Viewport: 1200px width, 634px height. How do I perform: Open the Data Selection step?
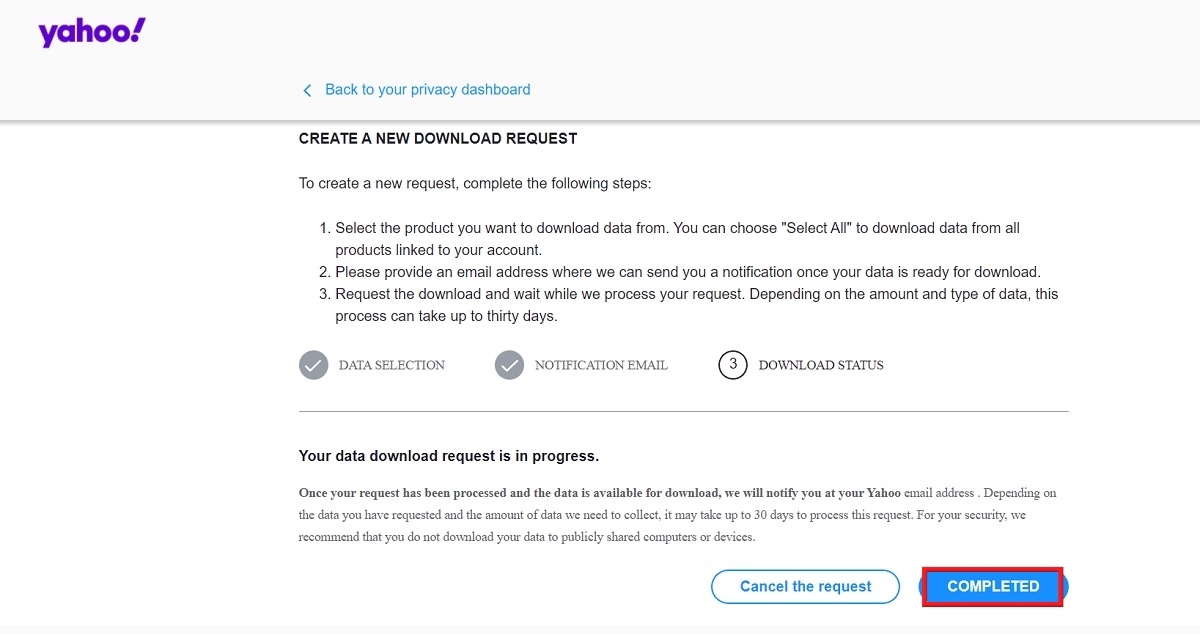click(x=372, y=365)
